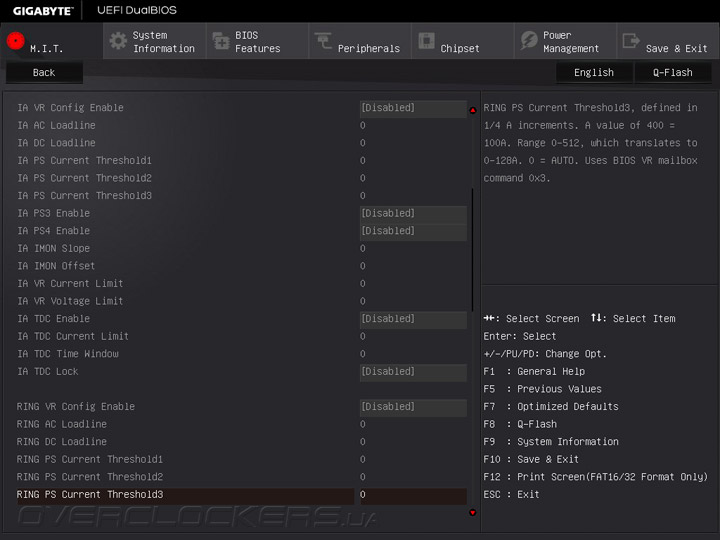Select the IA AC Loadline label
Image resolution: width=720 pixels, height=540 pixels.
point(56,125)
